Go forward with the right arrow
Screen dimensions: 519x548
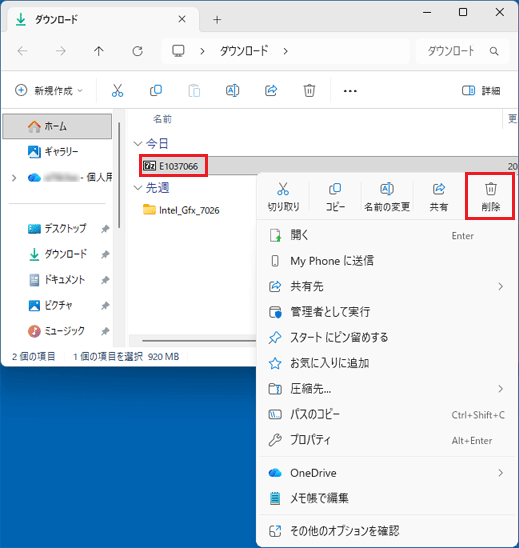(60, 51)
